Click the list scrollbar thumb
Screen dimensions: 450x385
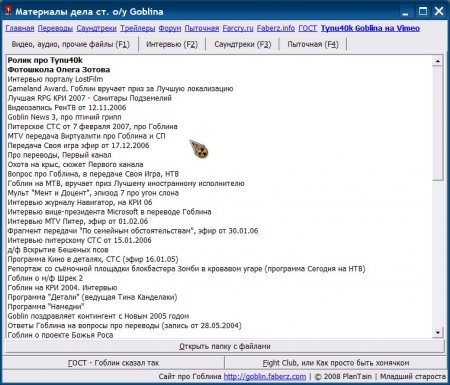[437, 123]
